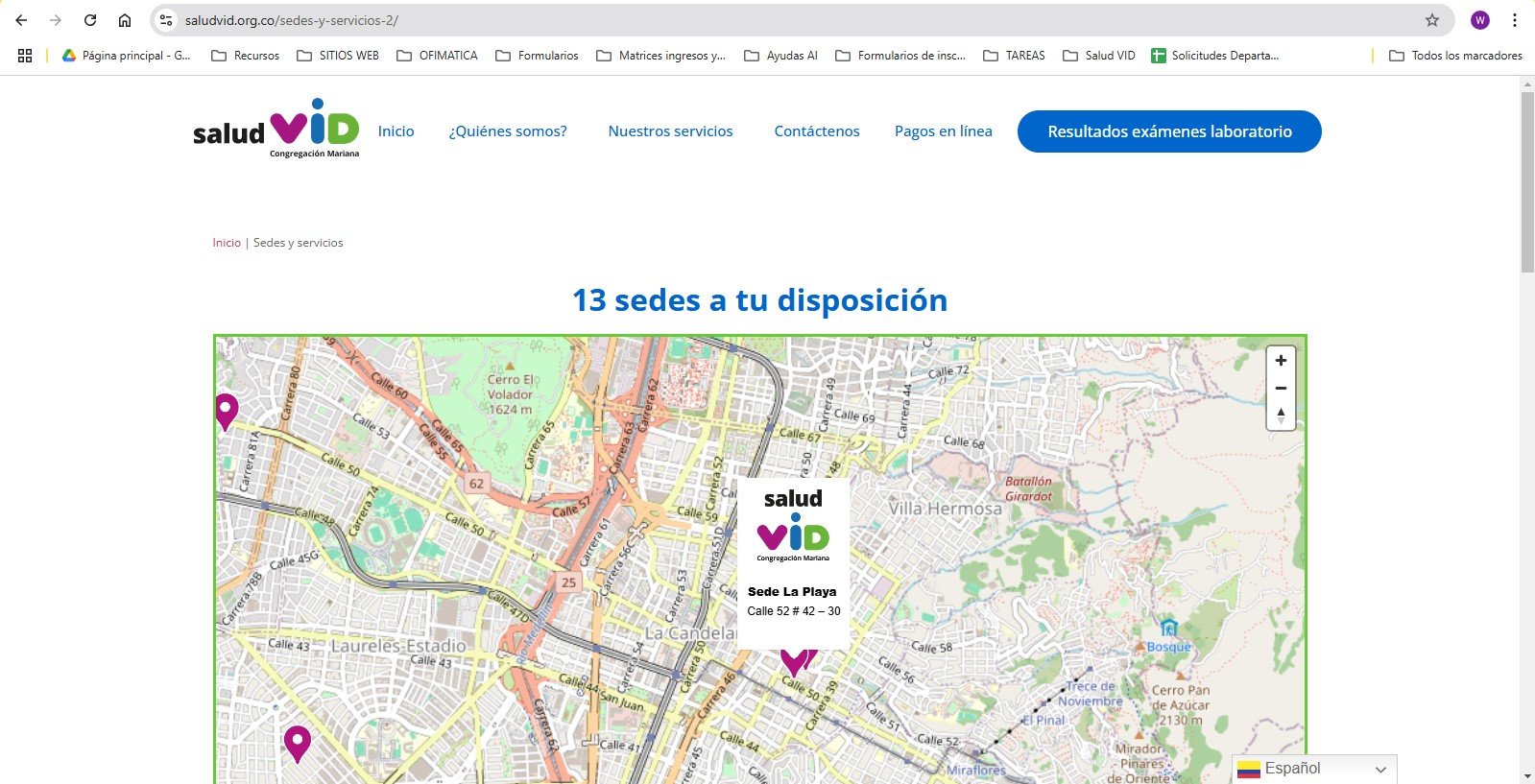The width and height of the screenshot is (1535, 784).
Task: Open Chrome apps grid icon
Action: (x=25, y=56)
